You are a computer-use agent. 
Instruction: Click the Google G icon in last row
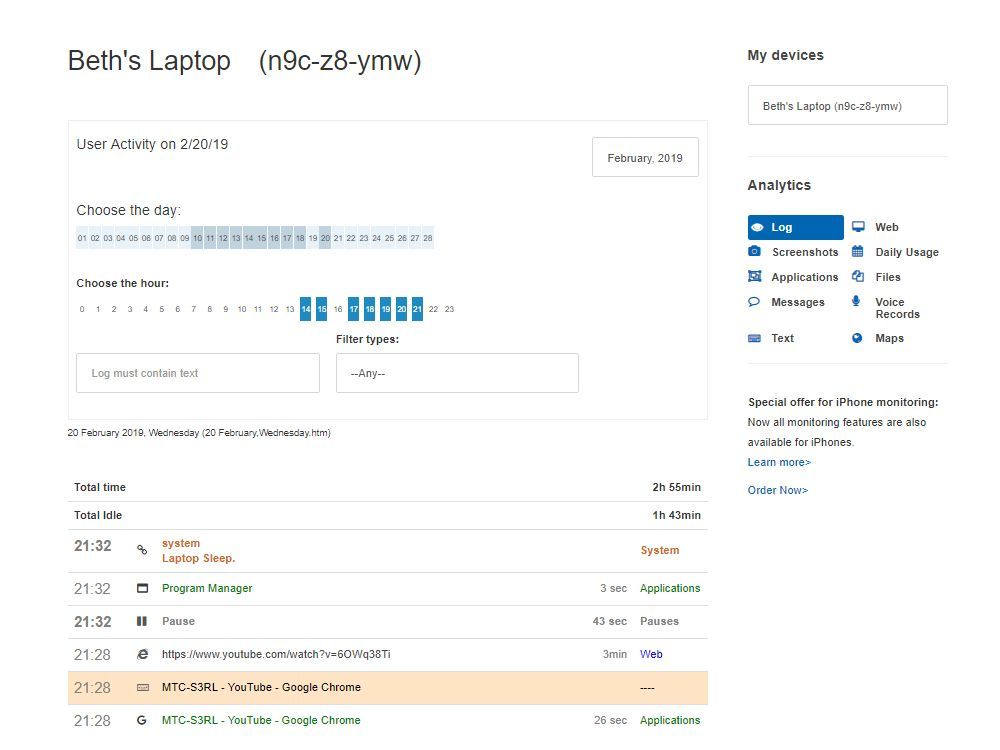pyautogui.click(x=142, y=720)
